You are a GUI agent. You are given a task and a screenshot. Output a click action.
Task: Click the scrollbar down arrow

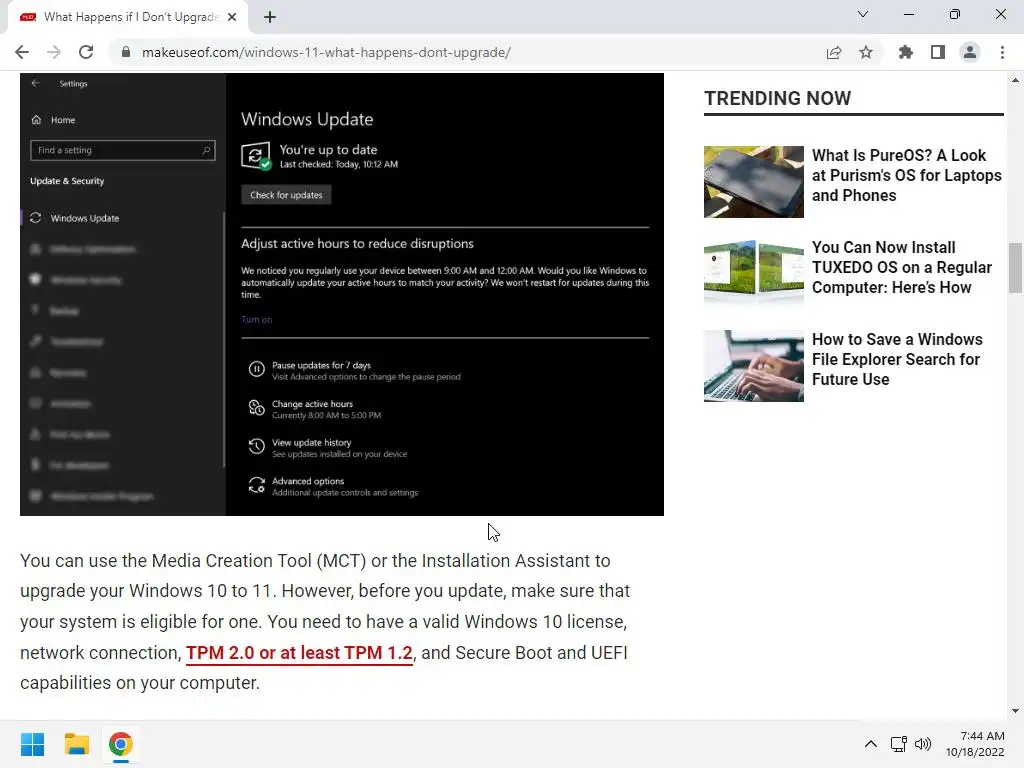(x=1015, y=711)
